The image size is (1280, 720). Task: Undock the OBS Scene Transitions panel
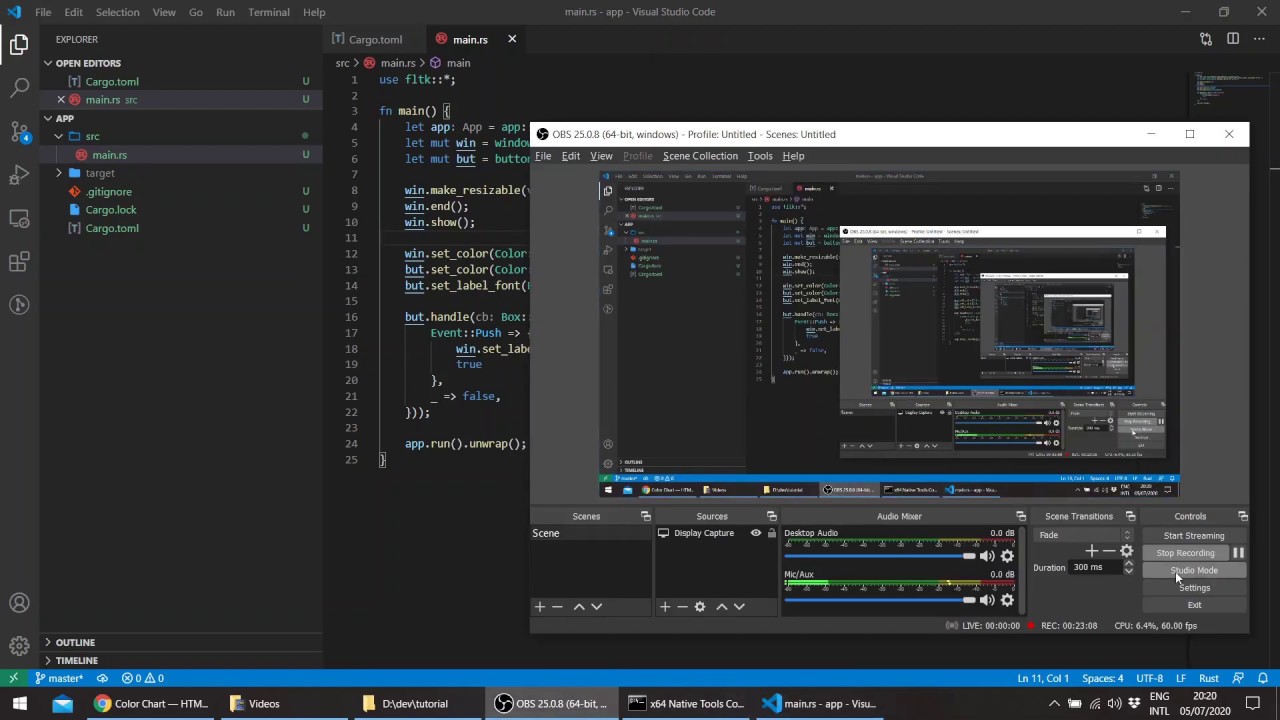(x=1130, y=516)
